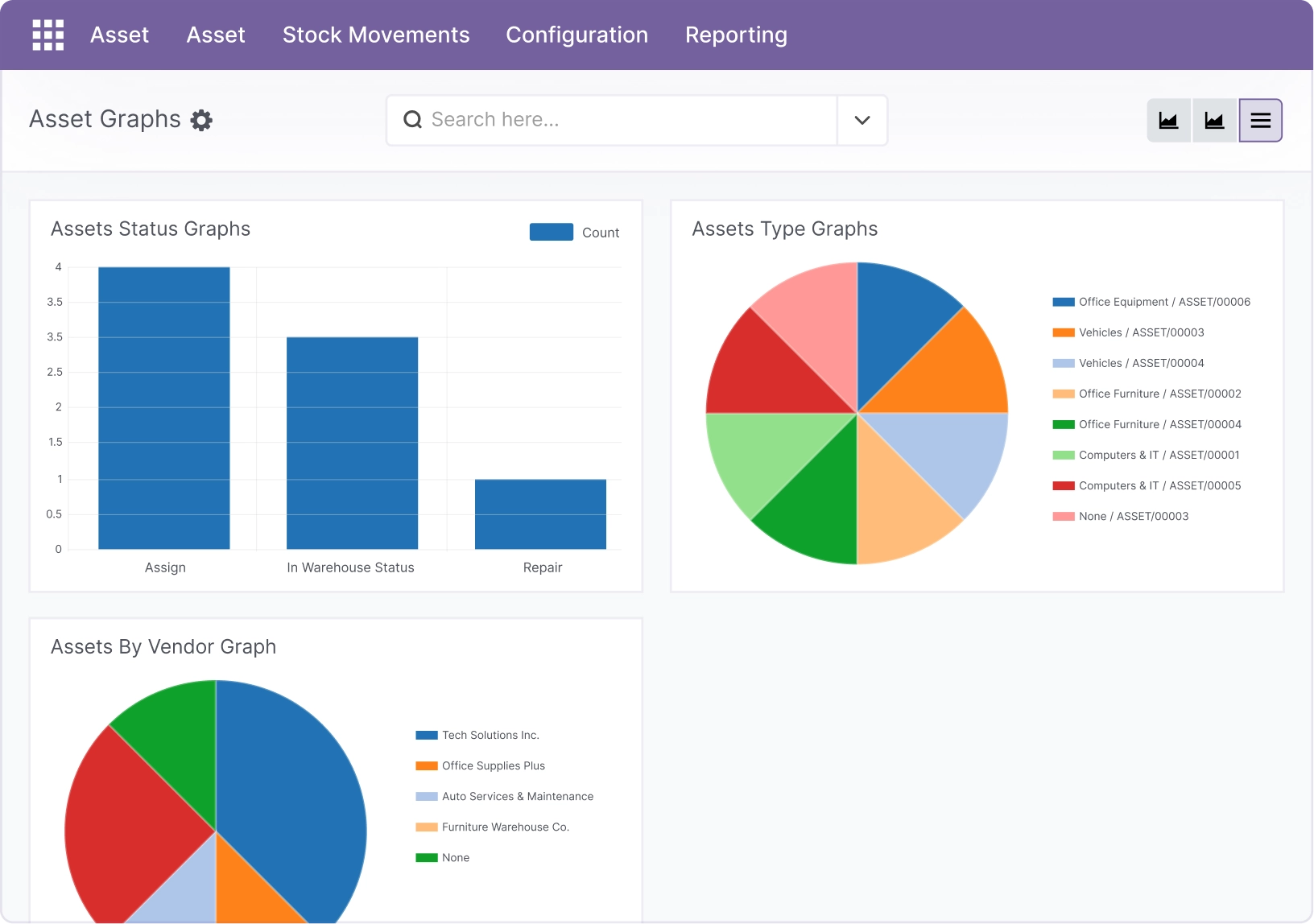Toggle Office Furniture / ASSET/00004 legend entry

(x=1147, y=424)
